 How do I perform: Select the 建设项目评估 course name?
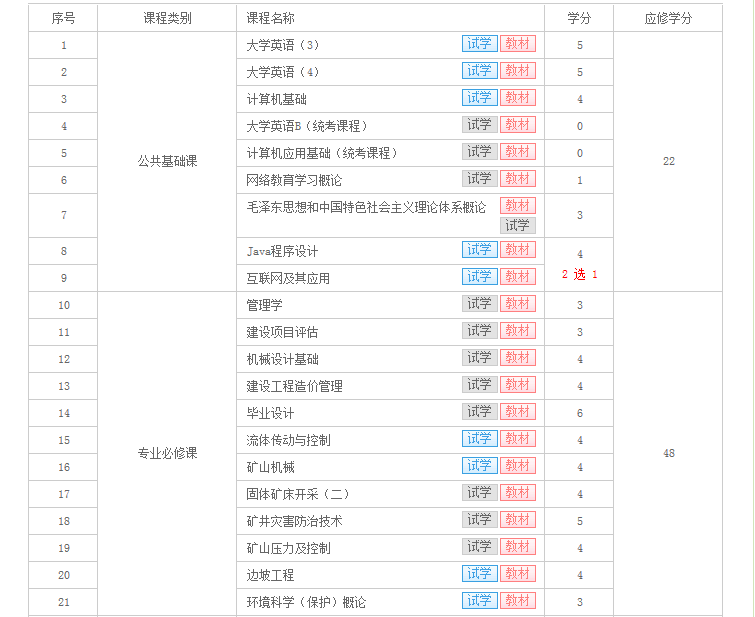coord(282,332)
